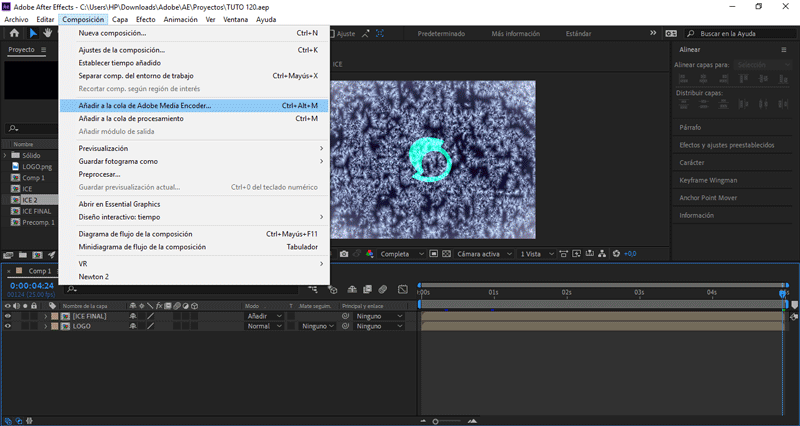Select the Hand tool

point(48,33)
